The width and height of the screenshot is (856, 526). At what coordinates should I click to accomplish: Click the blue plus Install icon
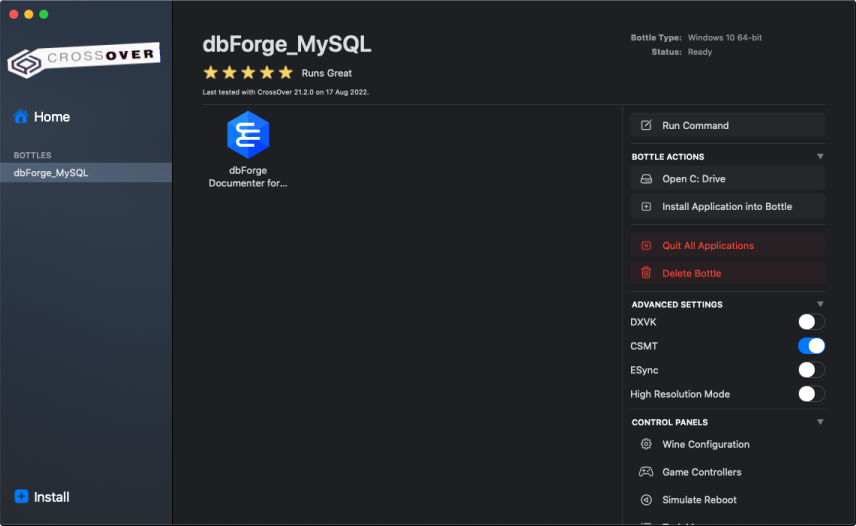[x=21, y=497]
